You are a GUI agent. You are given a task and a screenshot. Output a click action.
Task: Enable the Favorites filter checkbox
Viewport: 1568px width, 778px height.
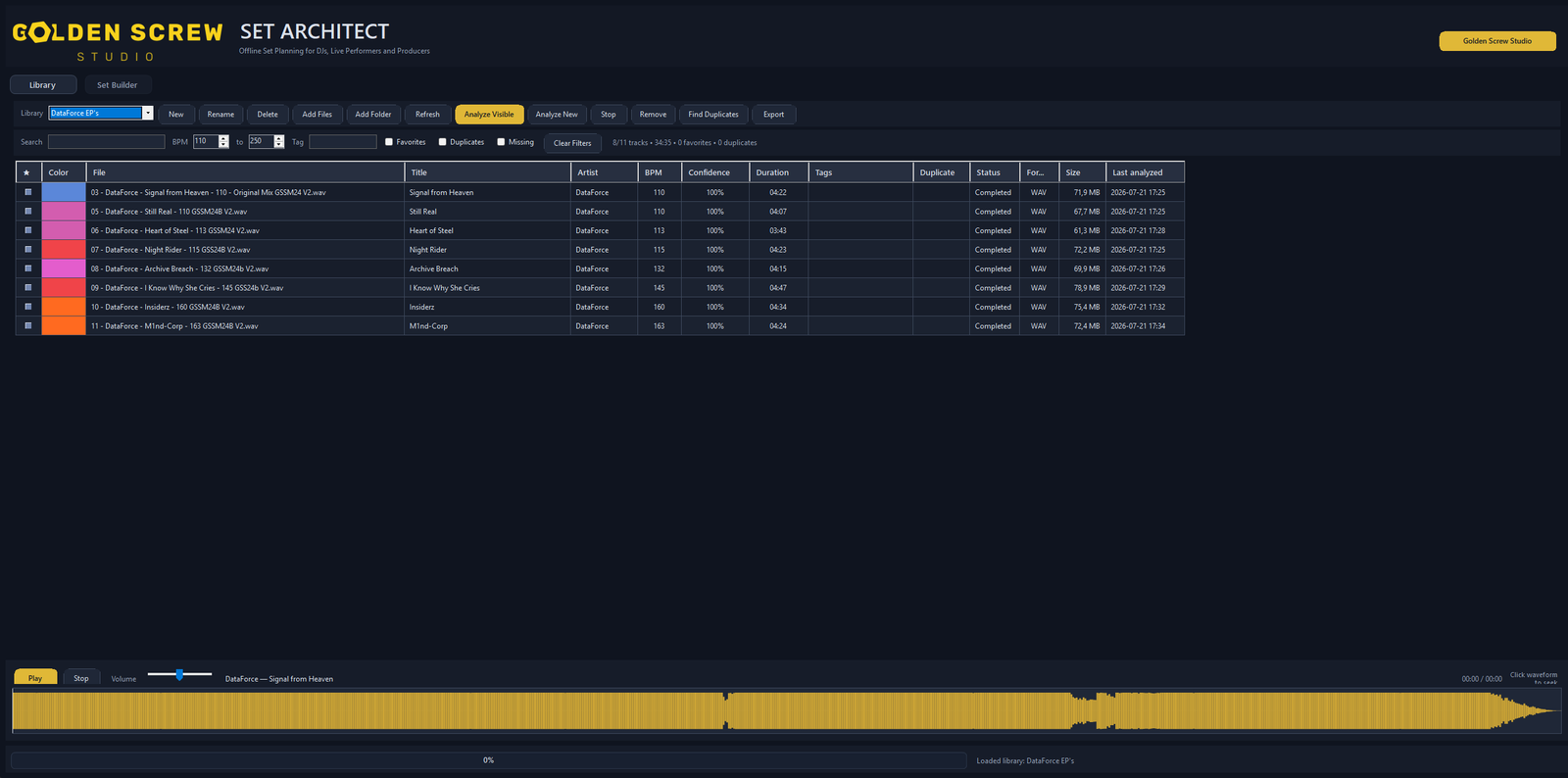tap(389, 142)
